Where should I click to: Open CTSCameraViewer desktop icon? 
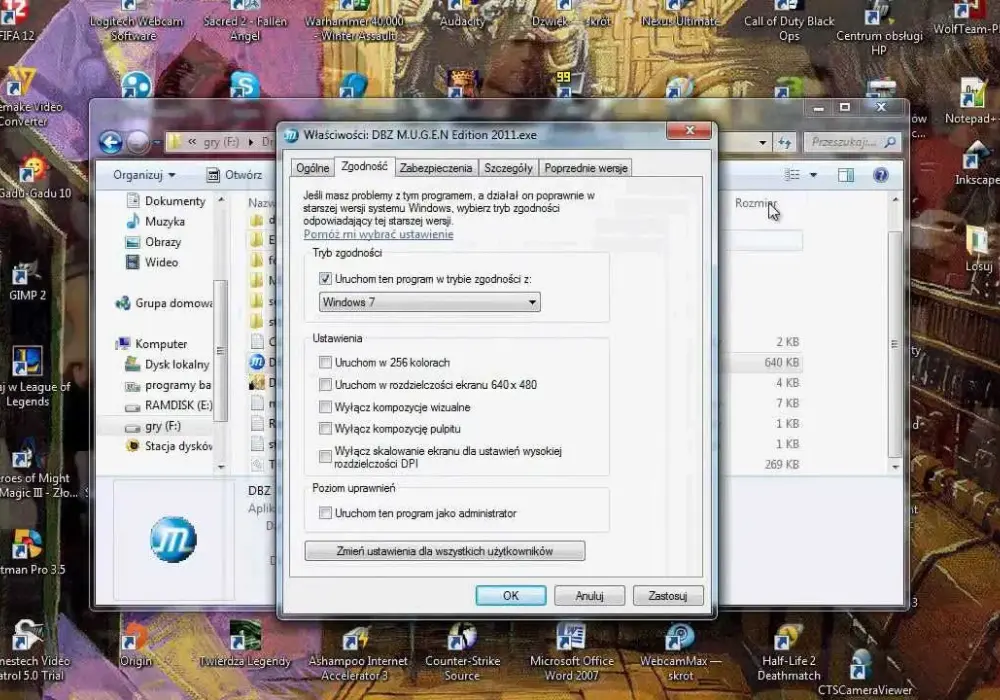click(x=864, y=673)
